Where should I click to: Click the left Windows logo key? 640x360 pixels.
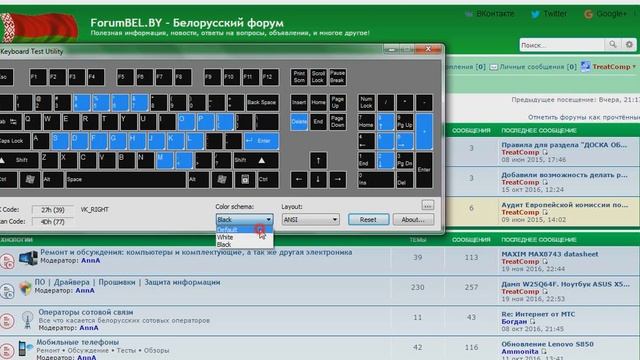pos(30,180)
